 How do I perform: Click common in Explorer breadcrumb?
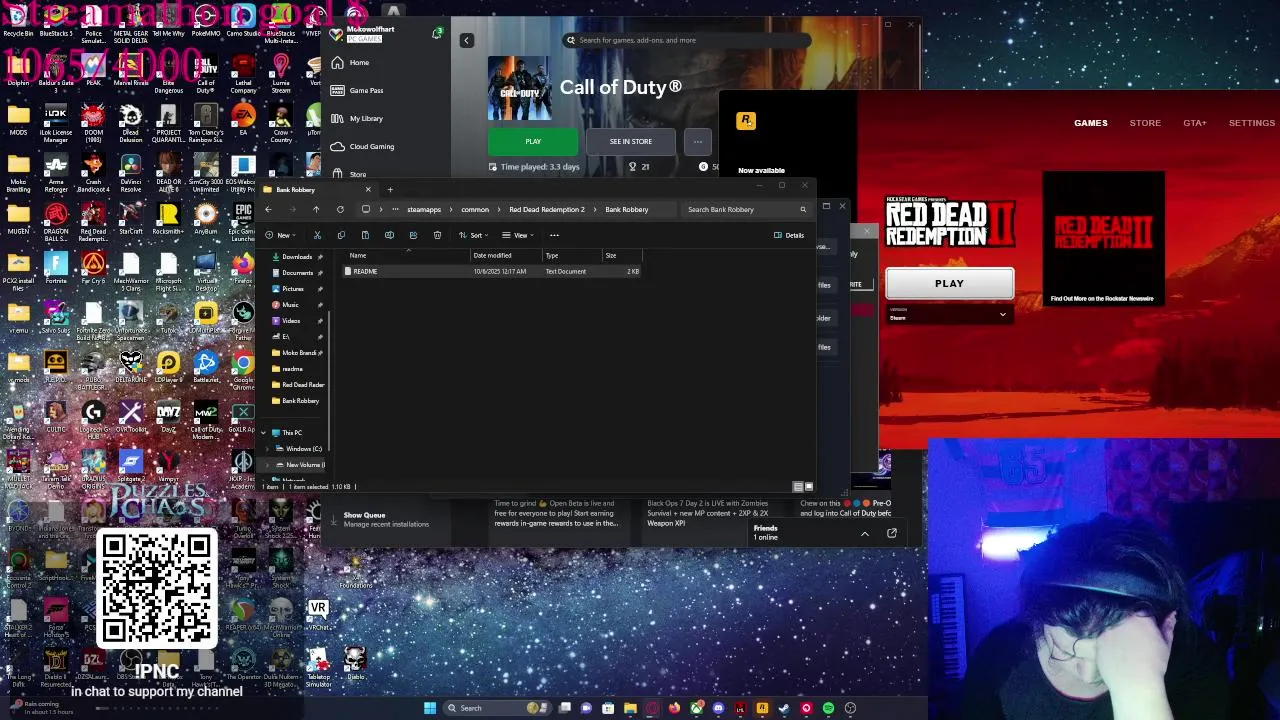tap(475, 209)
